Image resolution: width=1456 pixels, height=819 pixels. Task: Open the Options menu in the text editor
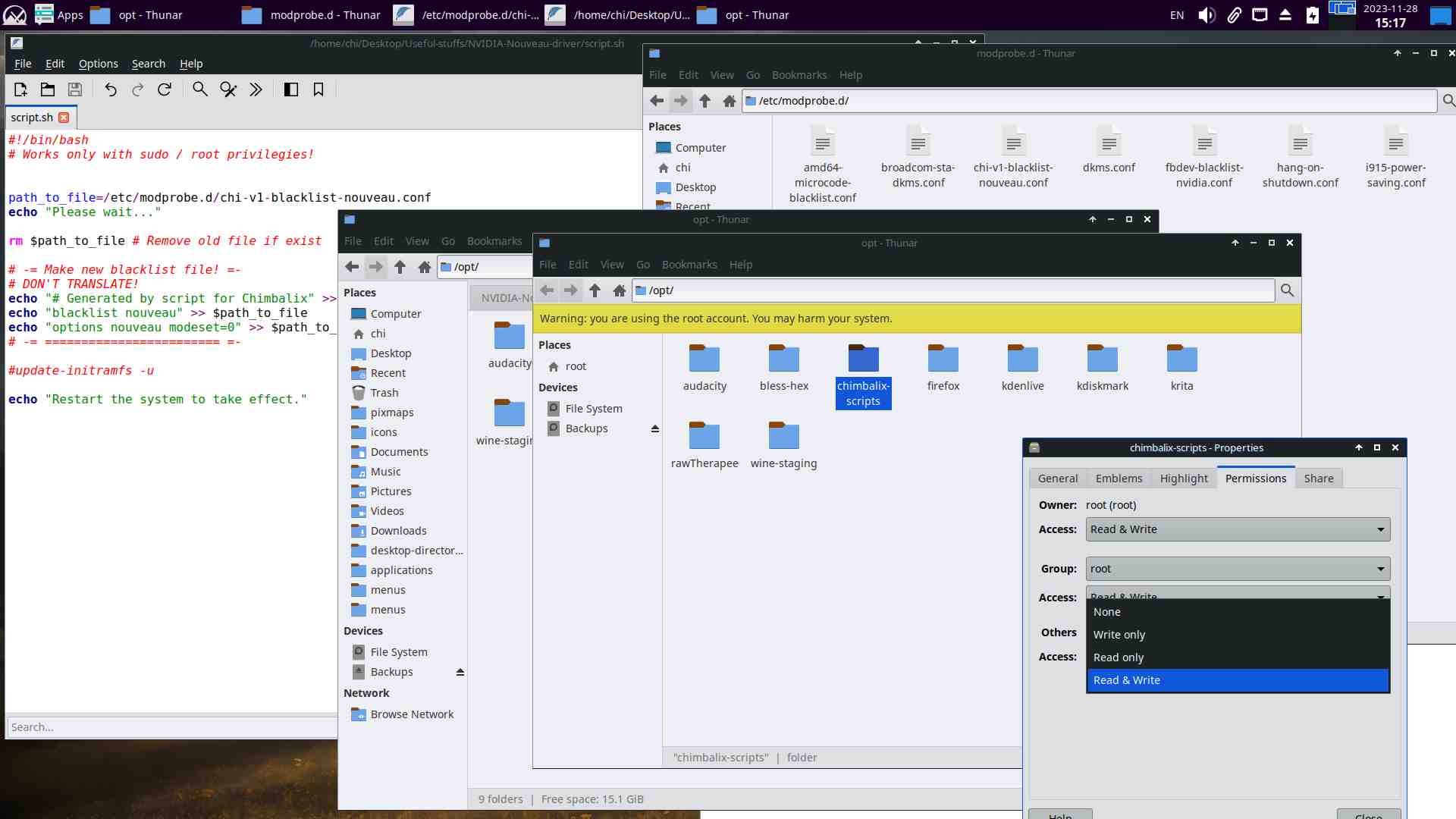click(98, 64)
